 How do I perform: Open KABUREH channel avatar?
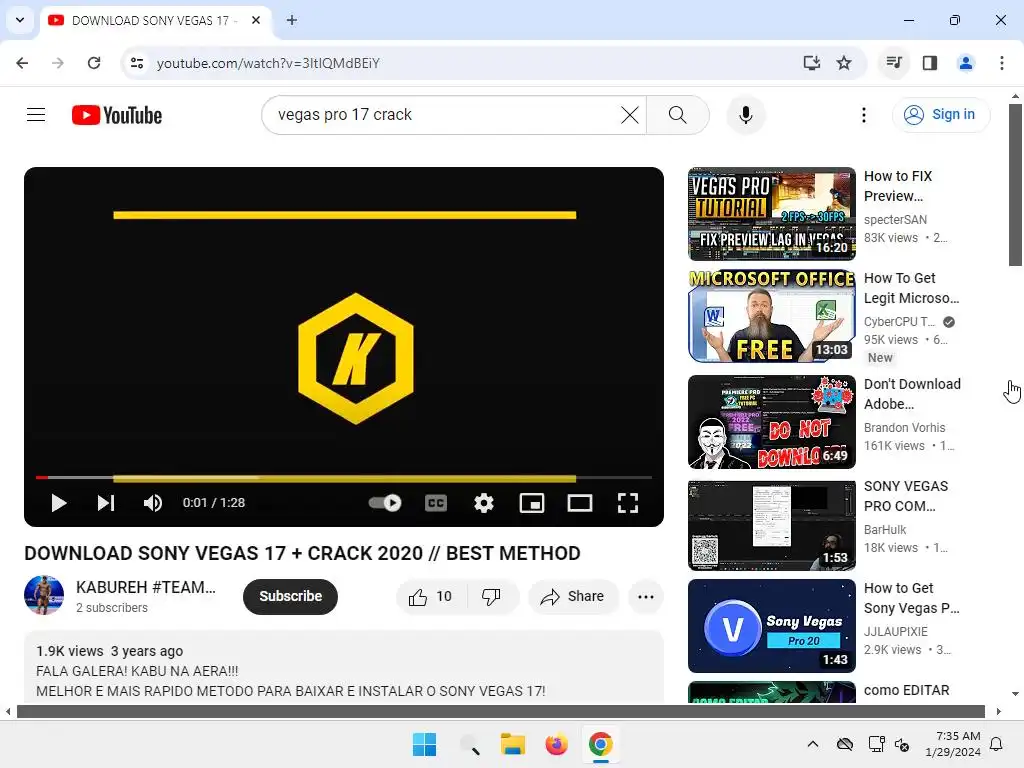click(44, 595)
